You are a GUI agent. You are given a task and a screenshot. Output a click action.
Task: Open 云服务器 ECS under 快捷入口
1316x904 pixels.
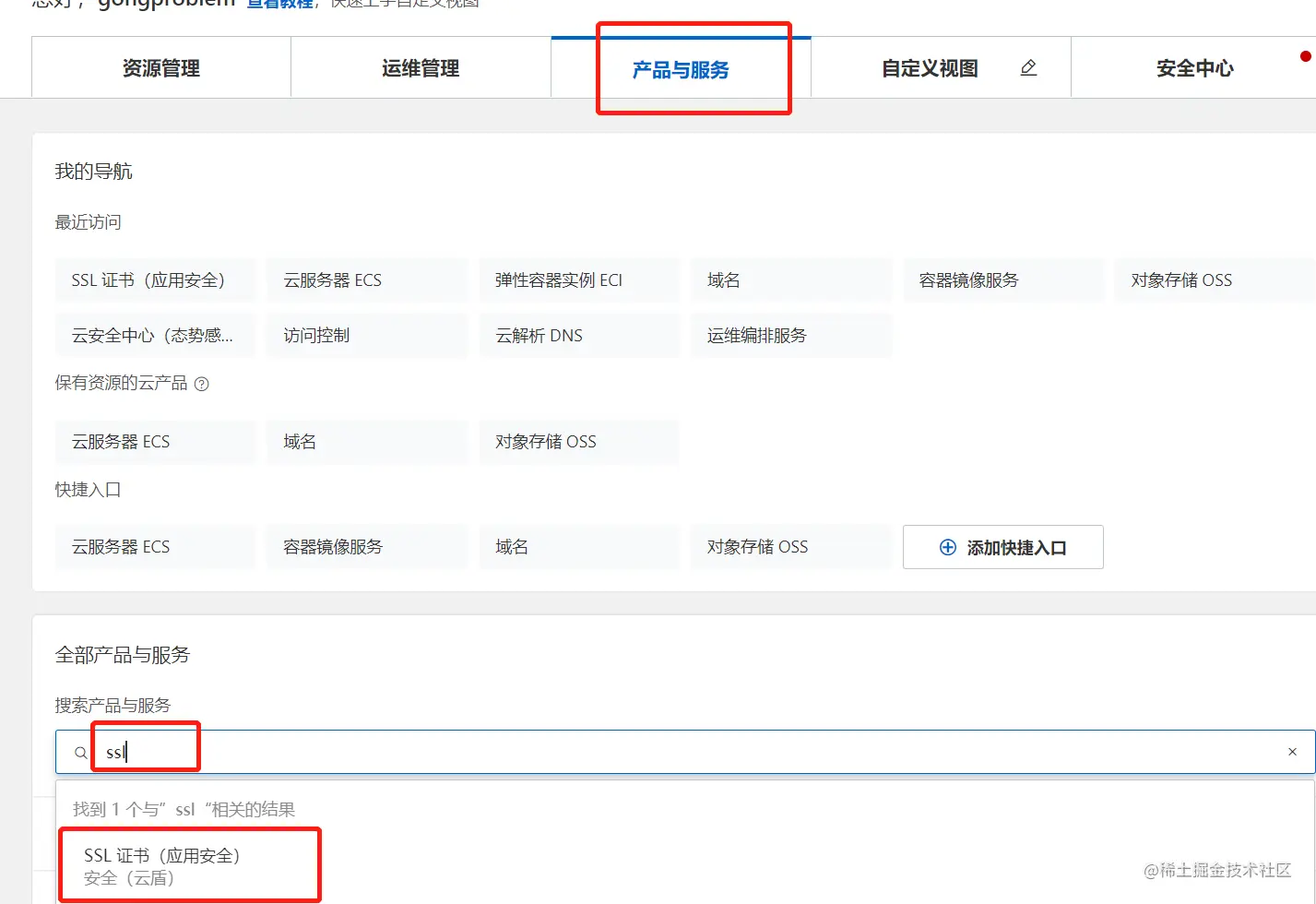pos(155,547)
